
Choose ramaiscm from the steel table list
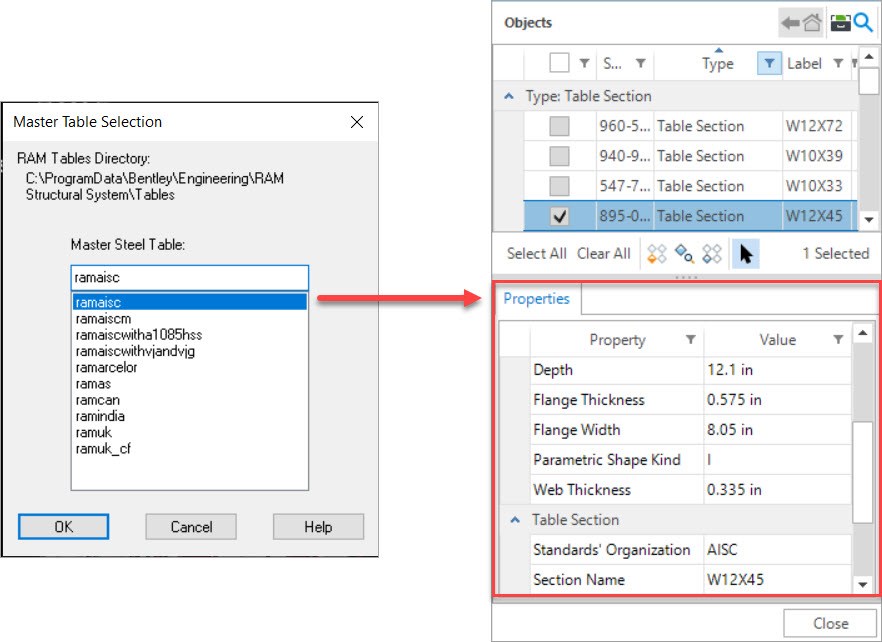point(103,318)
